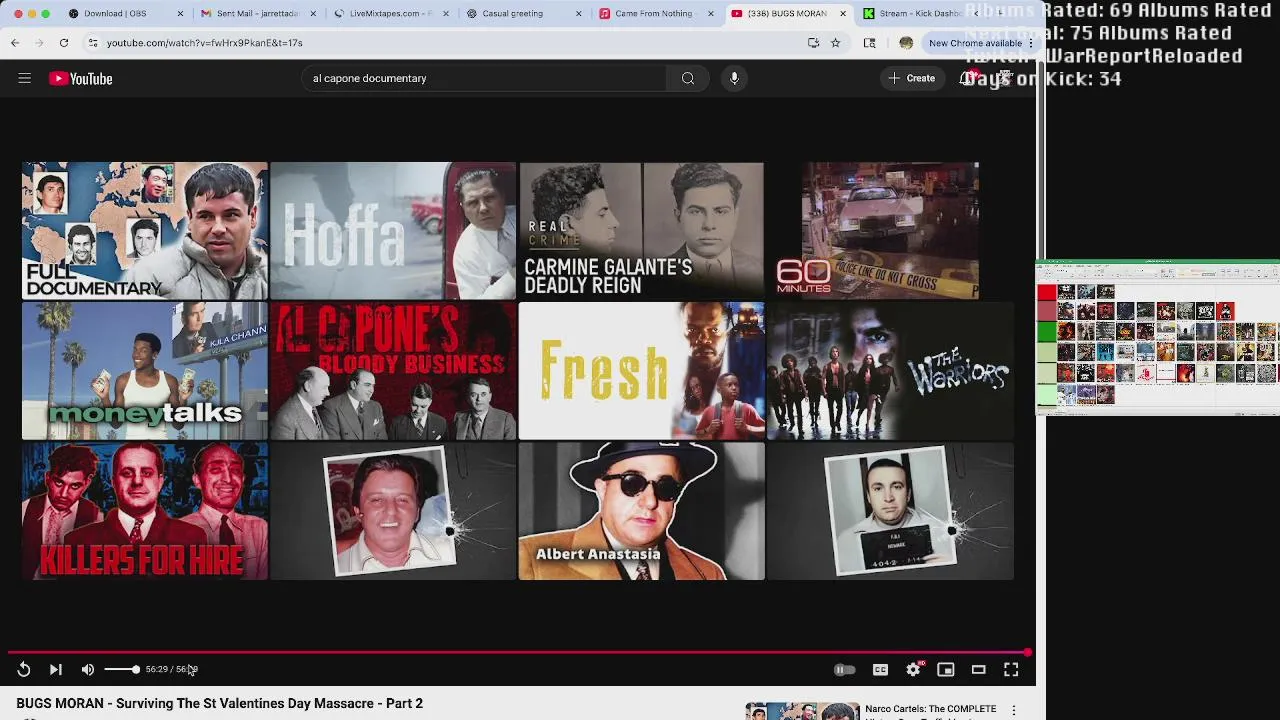The image size is (1280, 720).
Task: Open the 'Money Talks' movie thumbnail
Action: click(145, 371)
